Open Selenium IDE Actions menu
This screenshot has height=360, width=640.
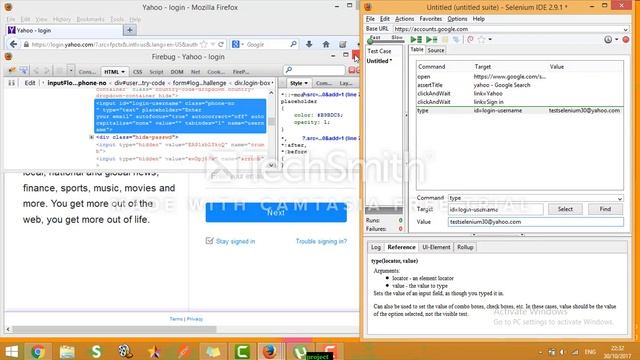pos(404,19)
